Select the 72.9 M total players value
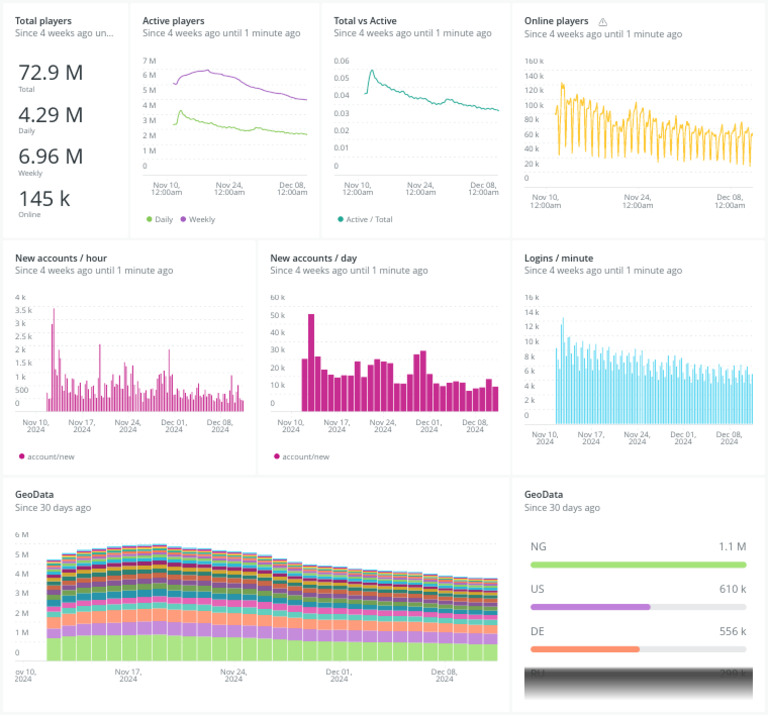Image resolution: width=768 pixels, height=716 pixels. 51,73
